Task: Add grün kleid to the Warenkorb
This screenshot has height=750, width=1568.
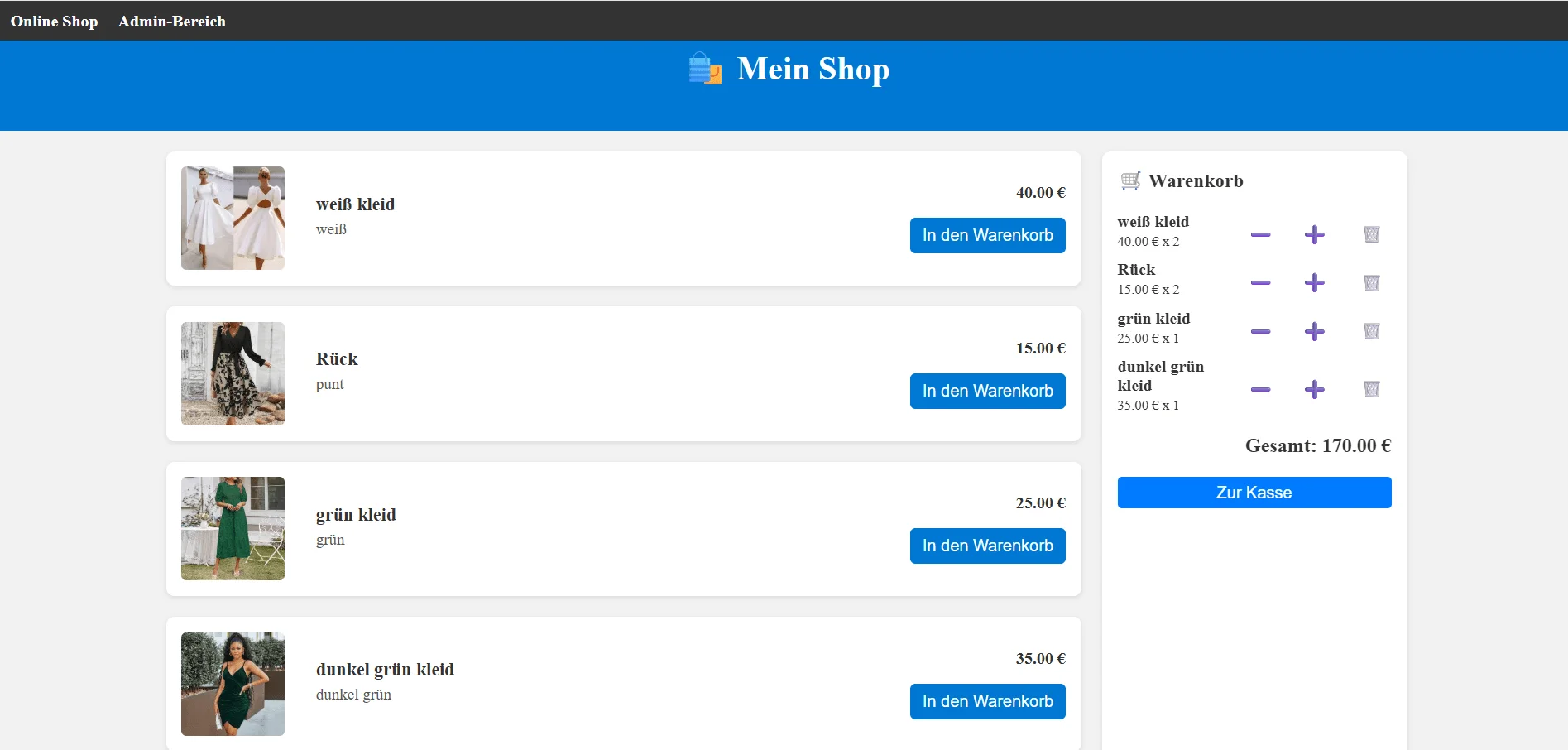Action: (988, 546)
